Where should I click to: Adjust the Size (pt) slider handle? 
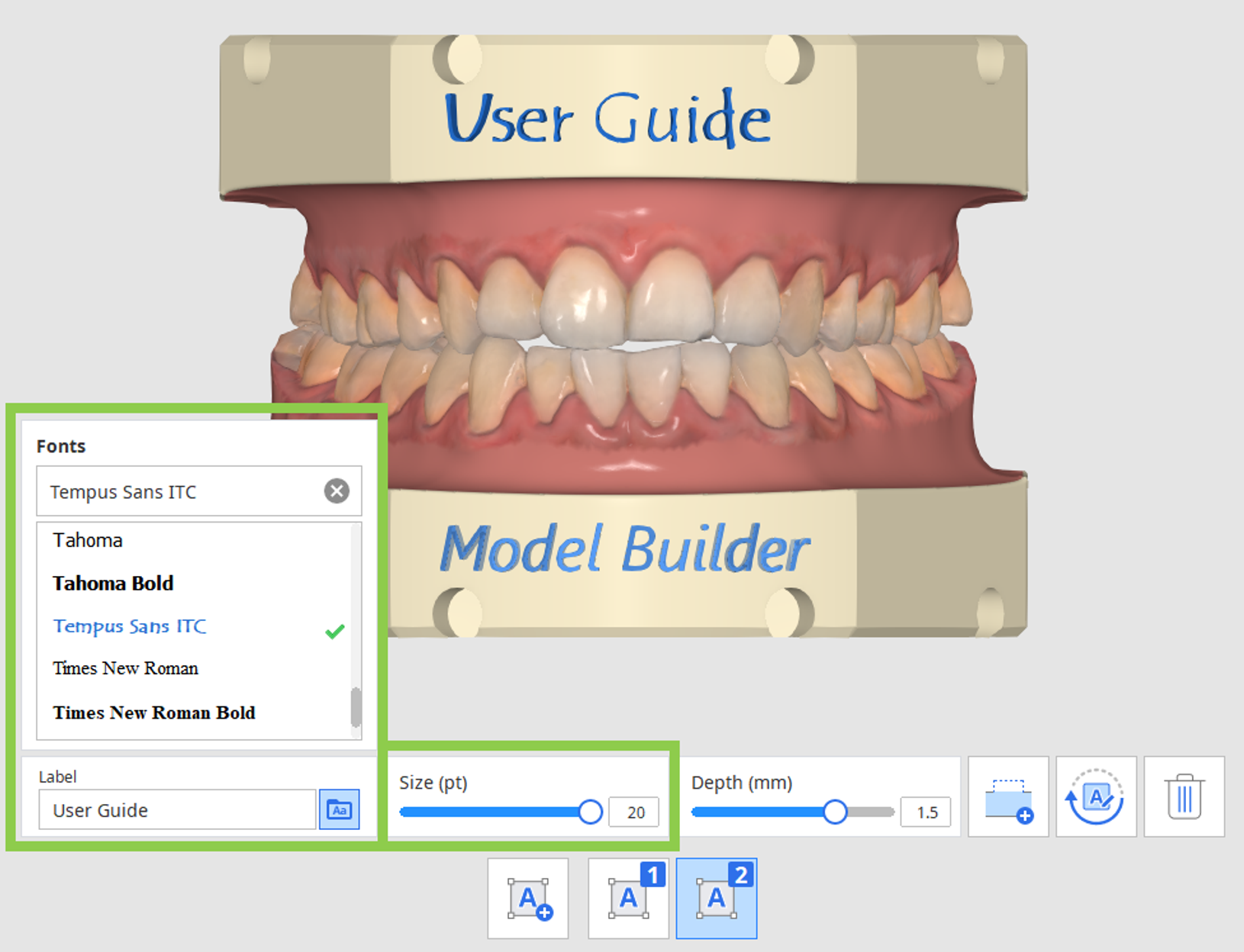[590, 812]
